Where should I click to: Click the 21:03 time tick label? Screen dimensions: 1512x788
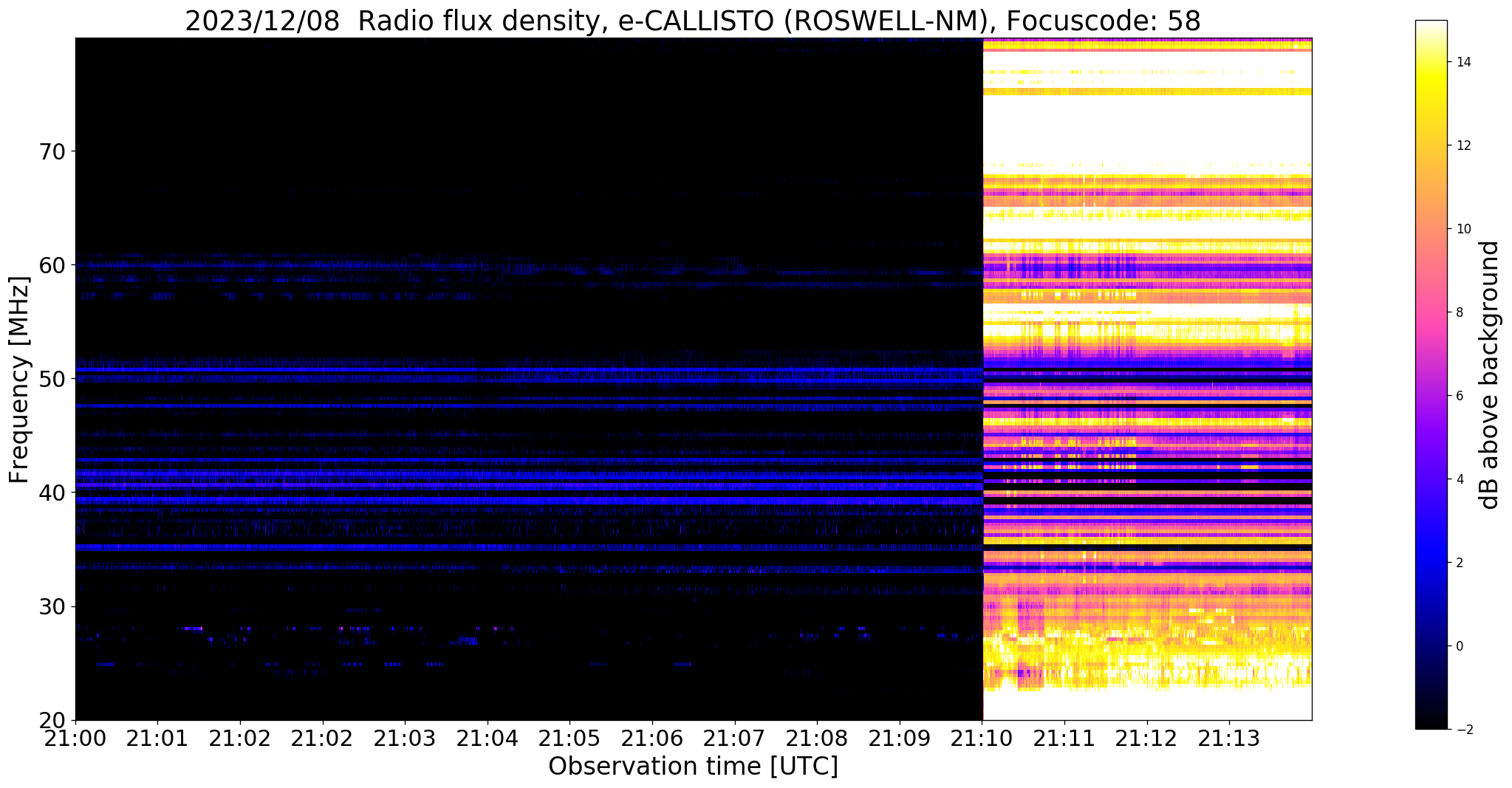click(x=405, y=737)
